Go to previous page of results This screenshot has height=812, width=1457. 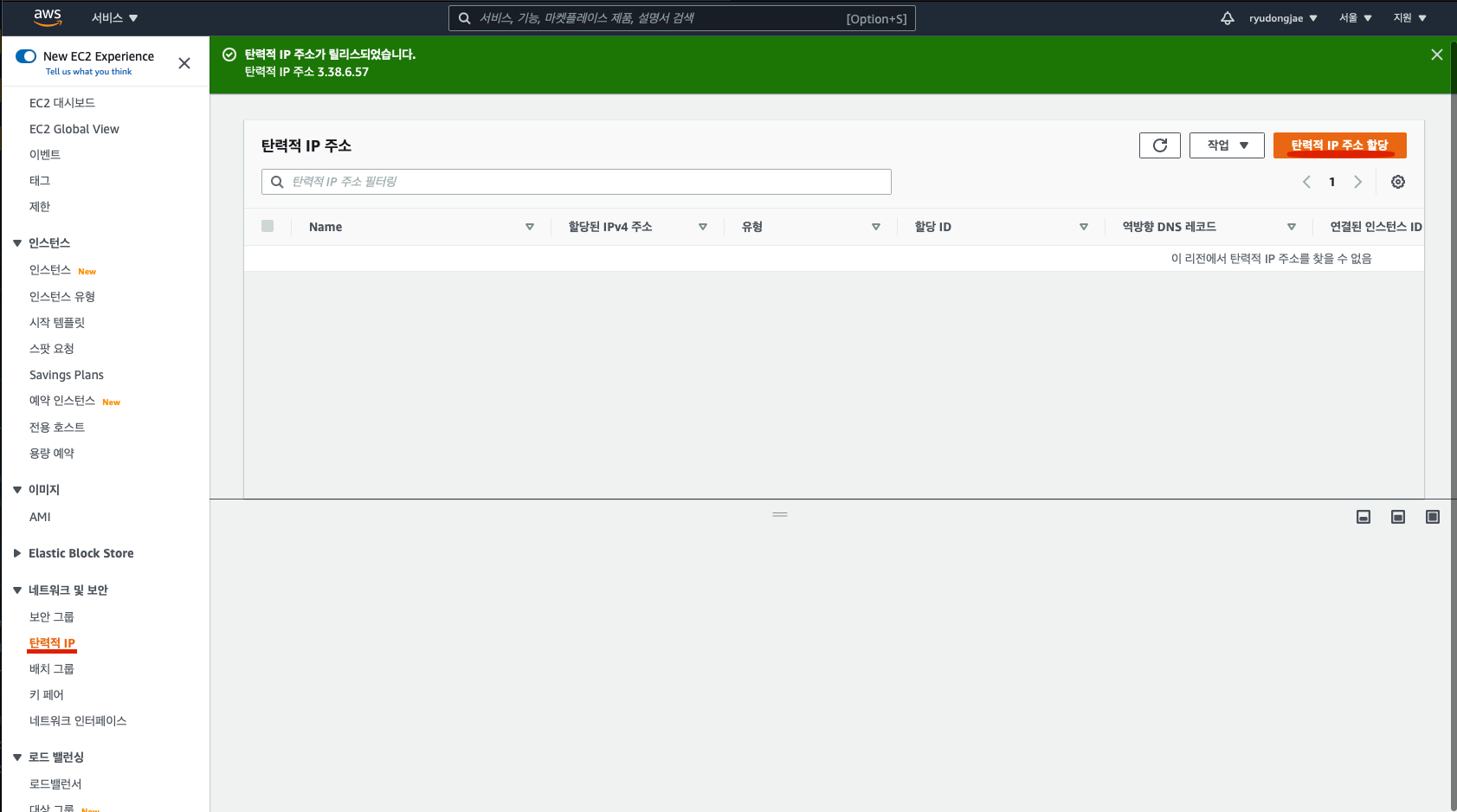(x=1306, y=182)
